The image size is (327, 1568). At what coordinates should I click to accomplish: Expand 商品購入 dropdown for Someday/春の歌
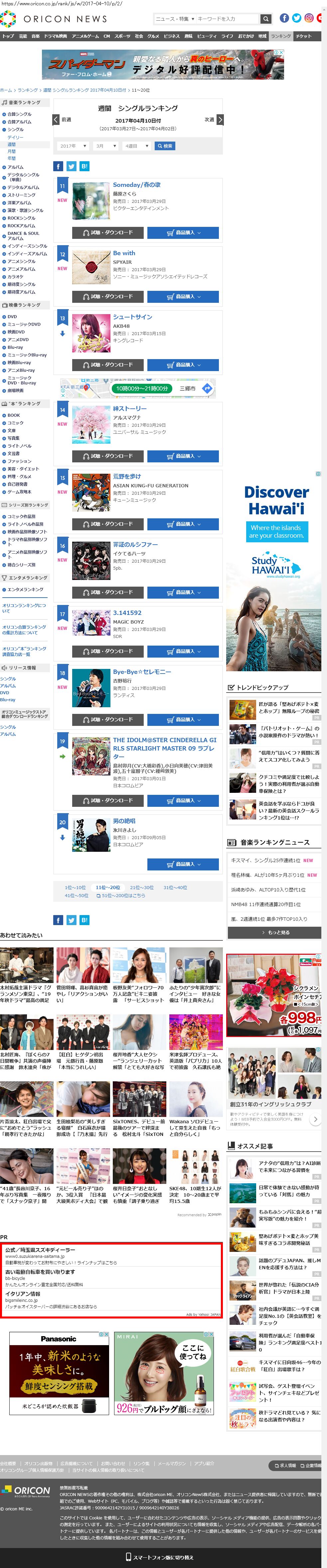click(183, 233)
